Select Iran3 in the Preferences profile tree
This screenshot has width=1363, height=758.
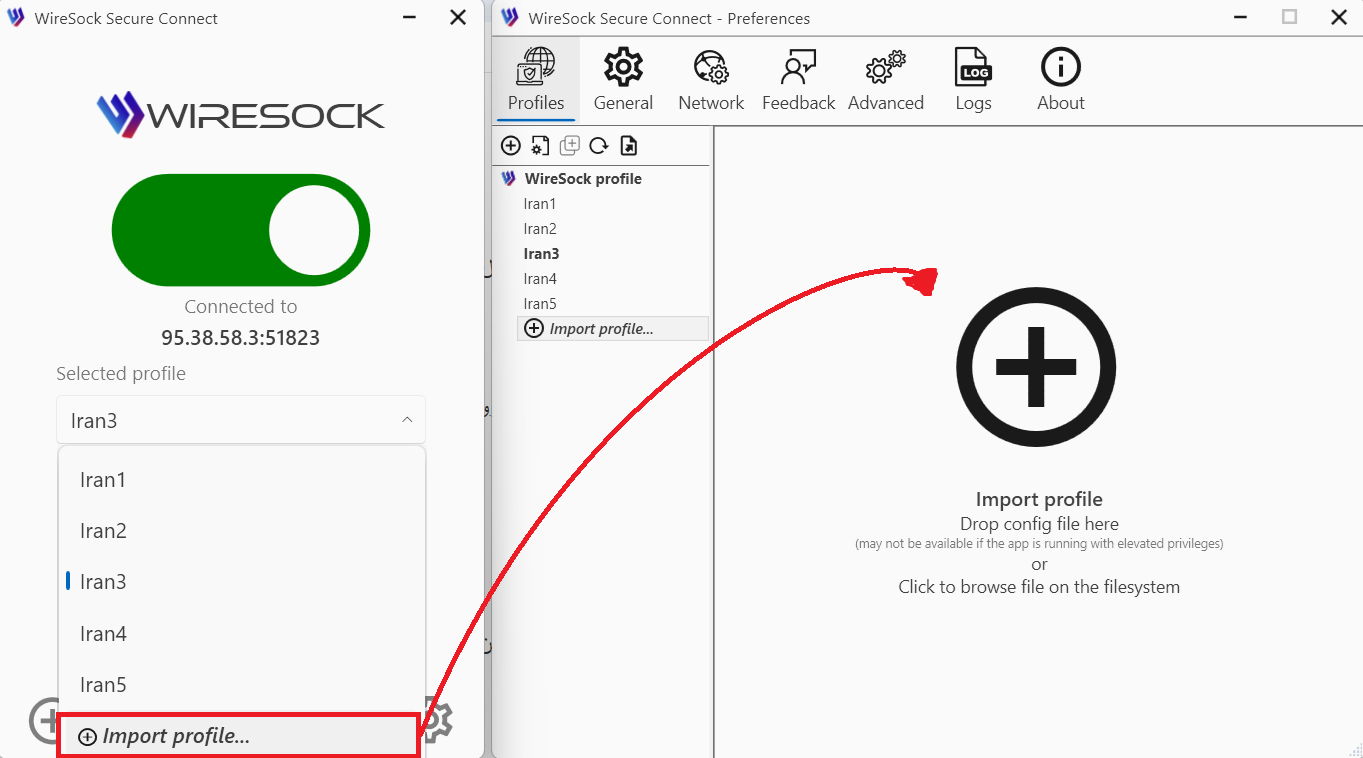pos(541,254)
